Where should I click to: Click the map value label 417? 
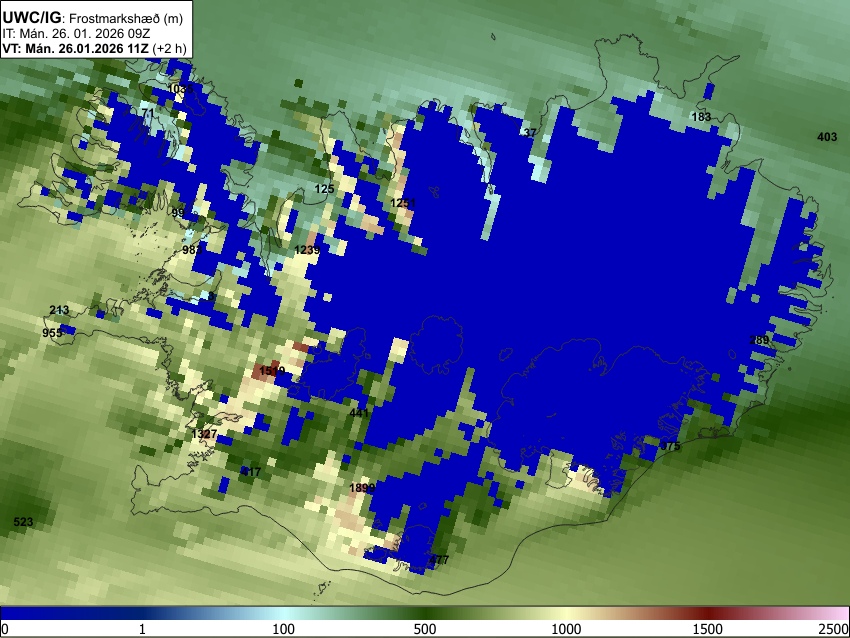coord(250,472)
